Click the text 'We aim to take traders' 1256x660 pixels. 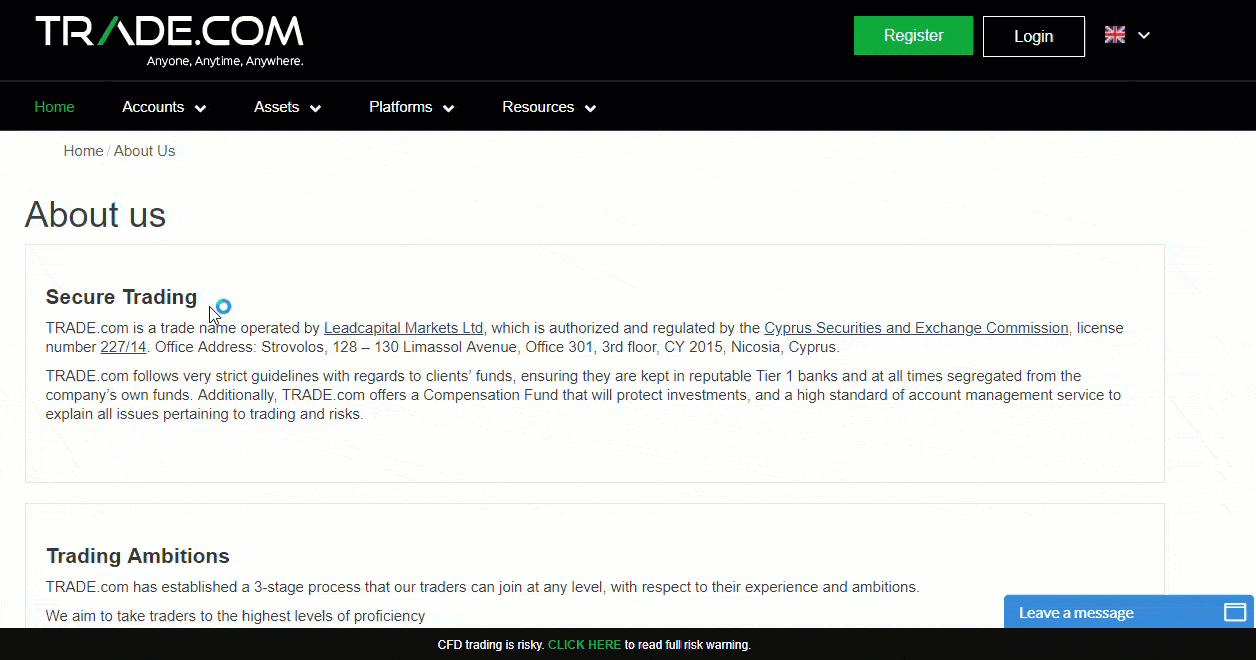[x=235, y=616]
